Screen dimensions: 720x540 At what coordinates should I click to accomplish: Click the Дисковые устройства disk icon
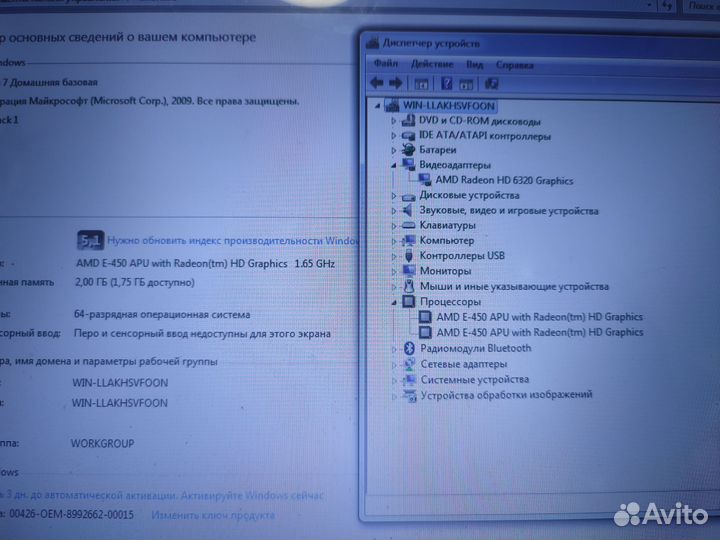(x=408, y=197)
